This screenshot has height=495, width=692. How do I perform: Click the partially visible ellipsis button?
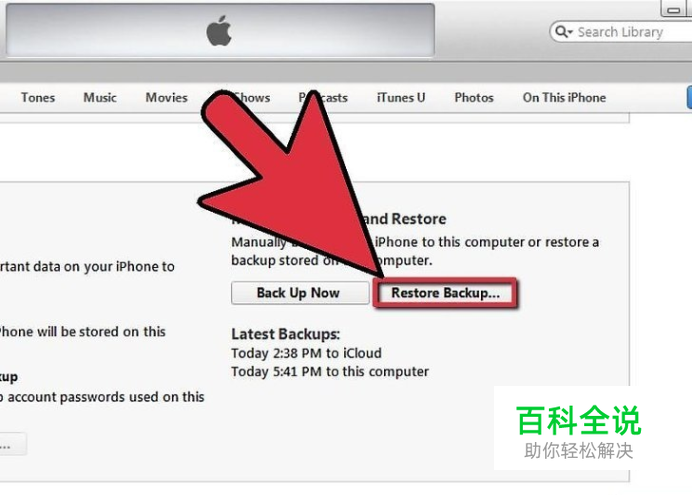click(x=12, y=444)
